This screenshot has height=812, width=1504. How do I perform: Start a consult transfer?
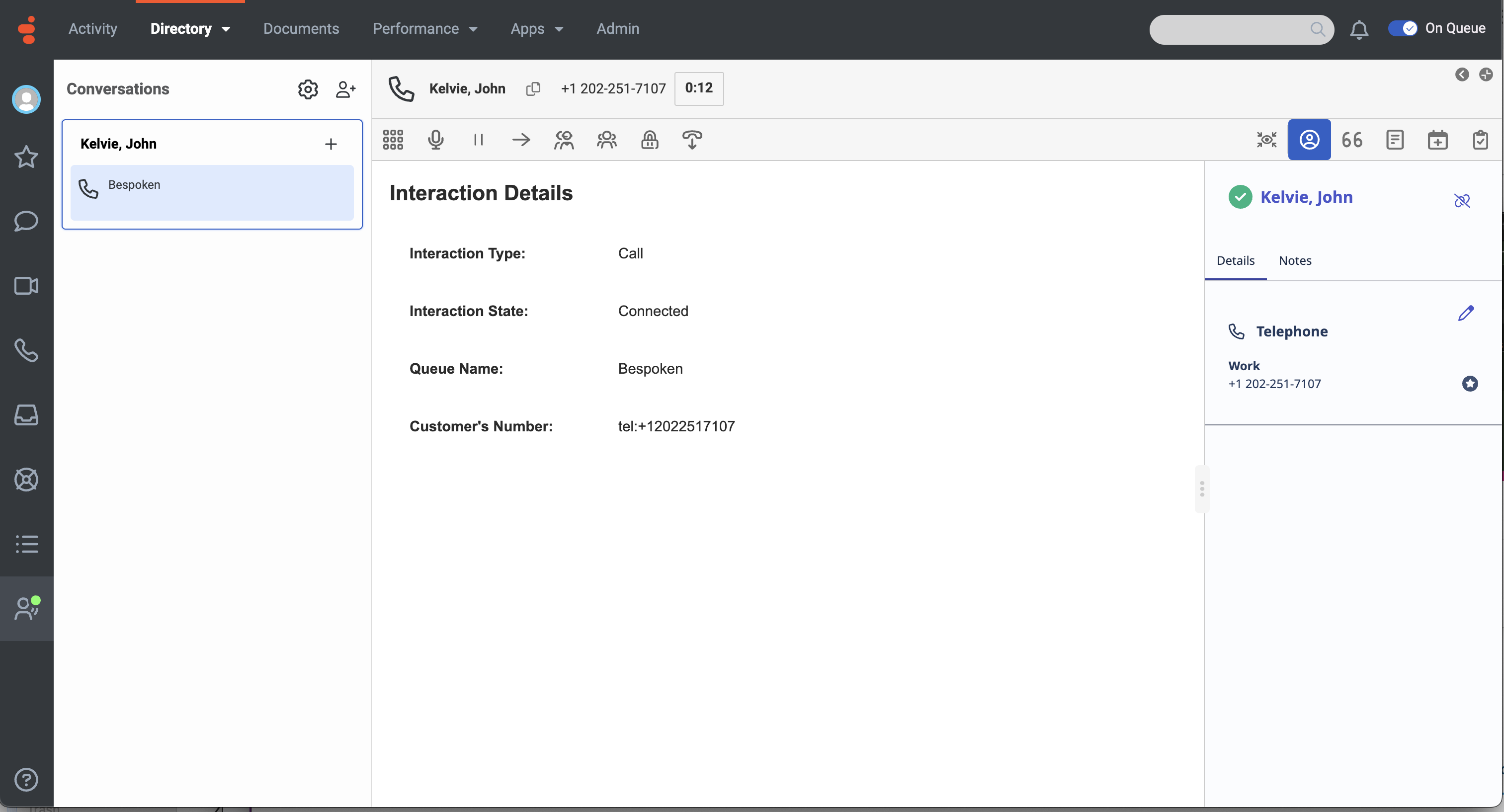564,140
